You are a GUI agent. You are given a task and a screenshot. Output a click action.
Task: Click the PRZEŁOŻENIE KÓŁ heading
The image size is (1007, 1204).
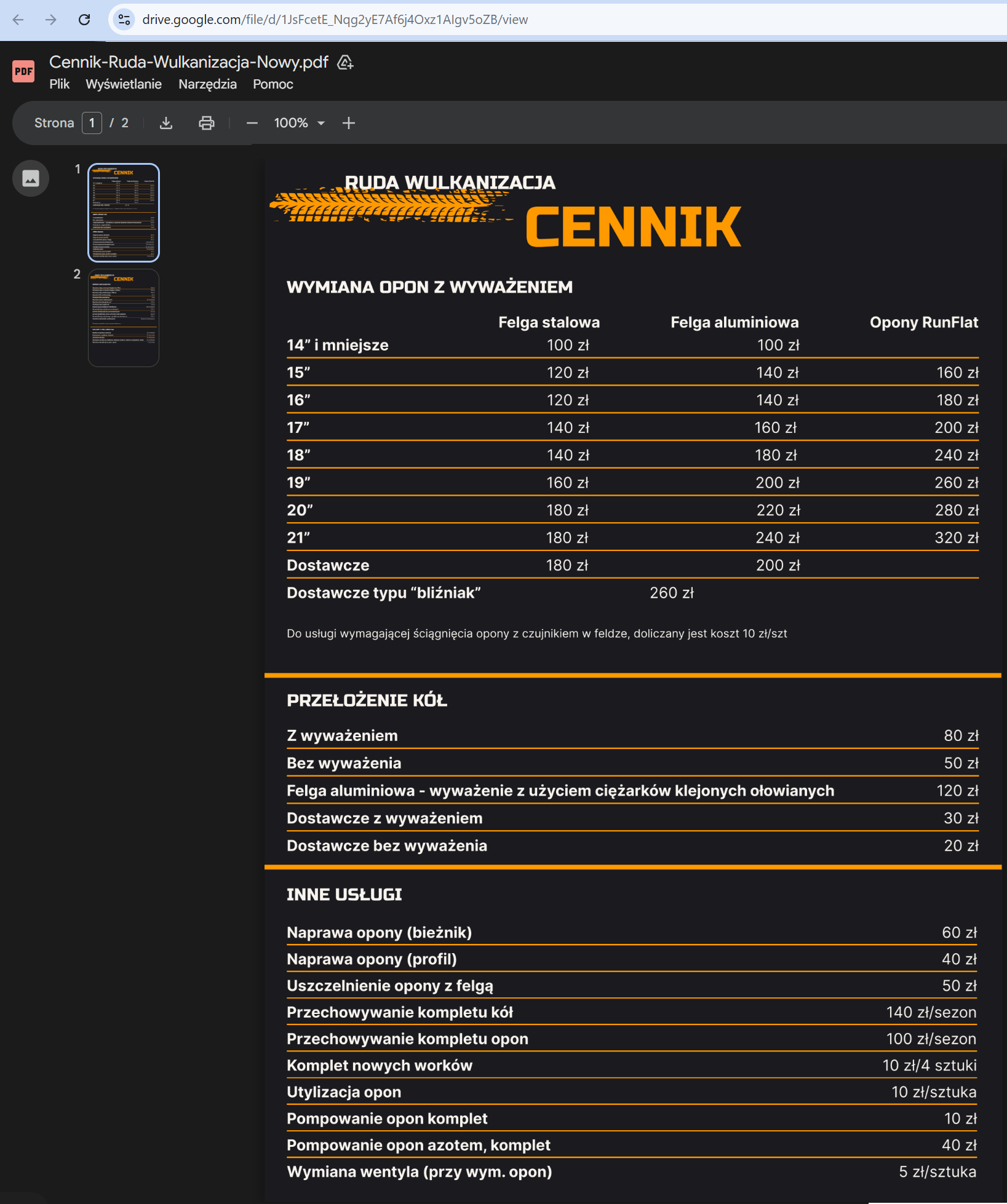367,700
